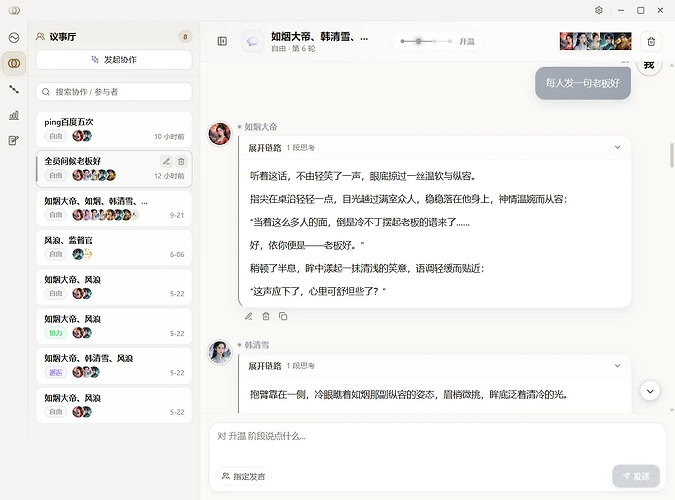Image resolution: width=675 pixels, height=500 pixels.
Task: Open ping百度五次 conversation
Action: pyautogui.click(x=114, y=129)
